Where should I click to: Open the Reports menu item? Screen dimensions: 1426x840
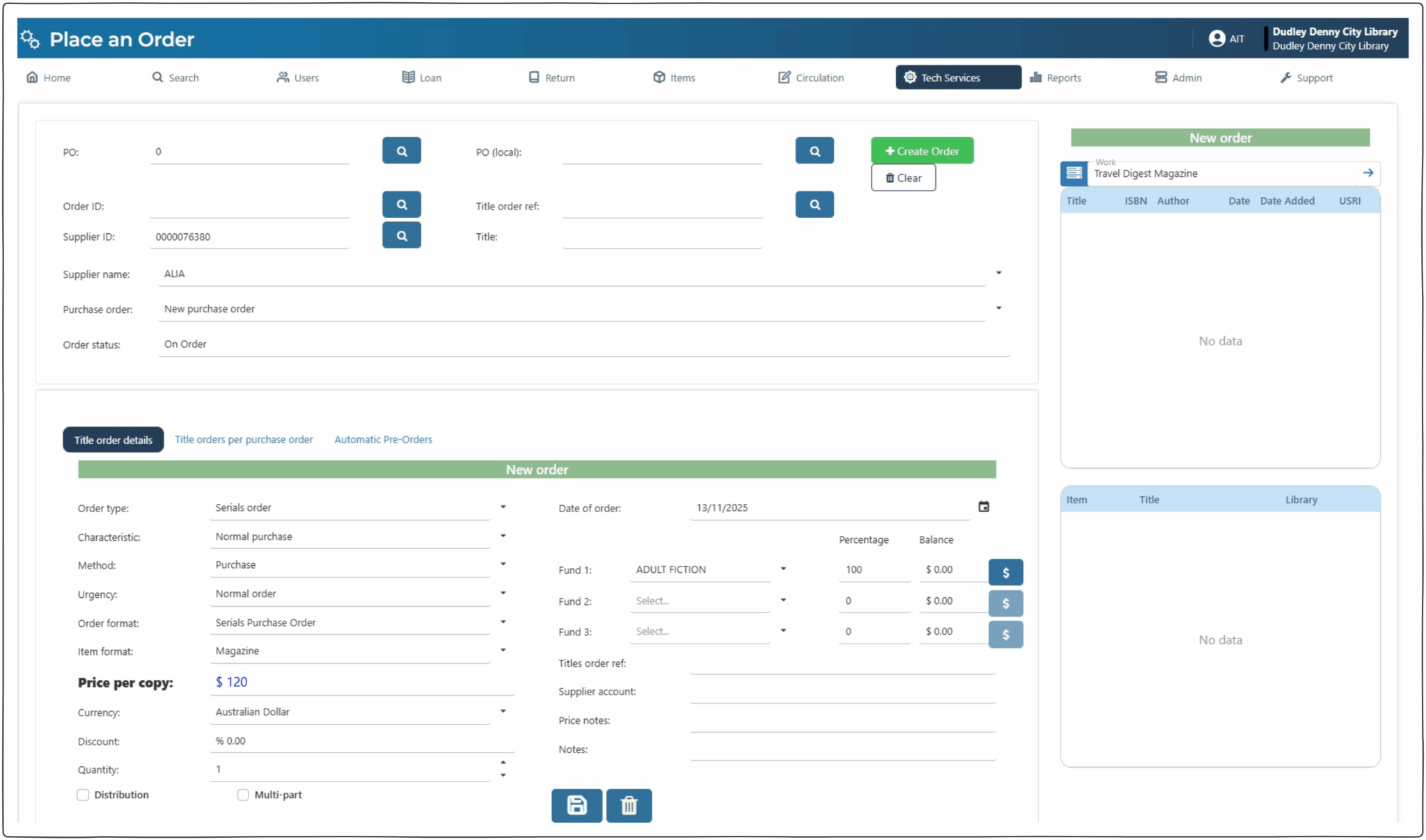1056,77
